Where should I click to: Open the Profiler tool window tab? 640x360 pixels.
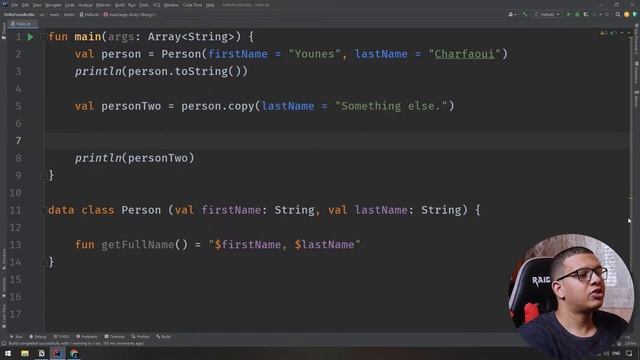pyautogui.click(x=140, y=337)
